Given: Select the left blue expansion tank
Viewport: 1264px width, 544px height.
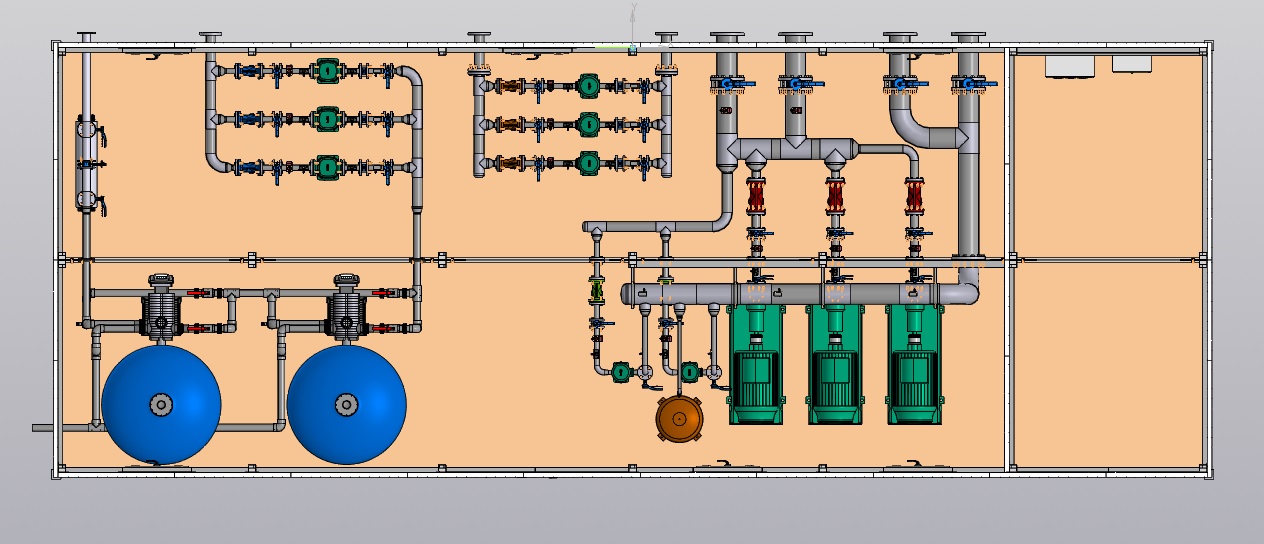Looking at the screenshot, I should (160, 404).
